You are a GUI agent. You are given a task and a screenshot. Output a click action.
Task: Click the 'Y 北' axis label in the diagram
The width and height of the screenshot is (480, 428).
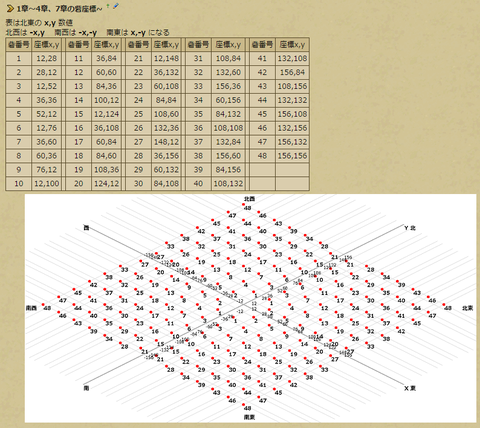pos(410,228)
